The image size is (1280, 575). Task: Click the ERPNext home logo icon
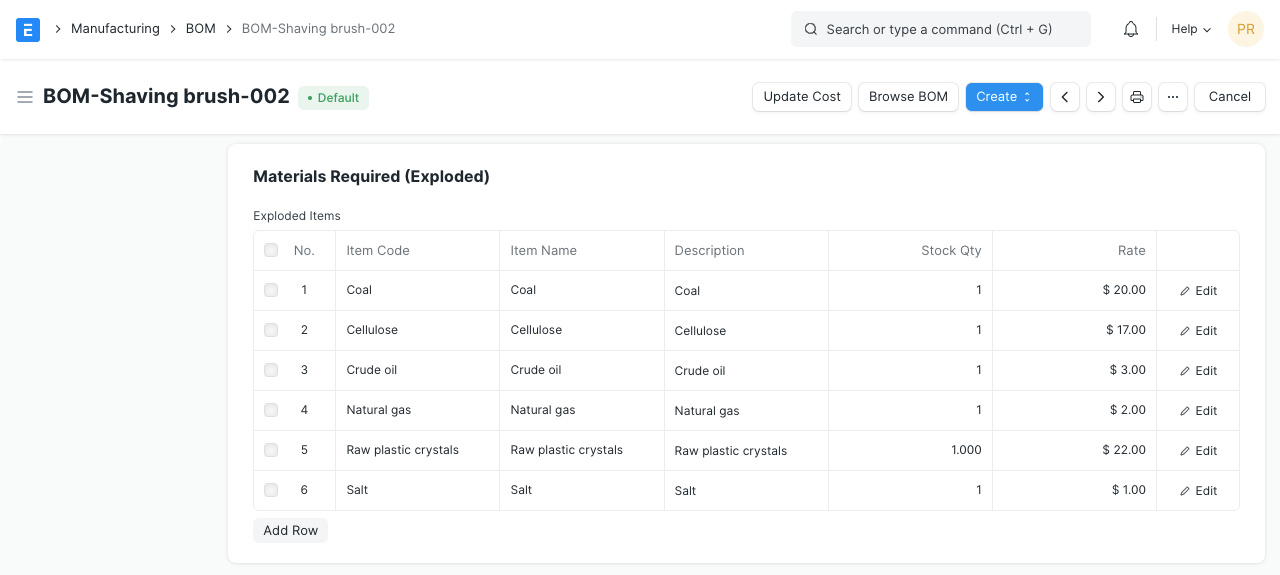tap(28, 29)
